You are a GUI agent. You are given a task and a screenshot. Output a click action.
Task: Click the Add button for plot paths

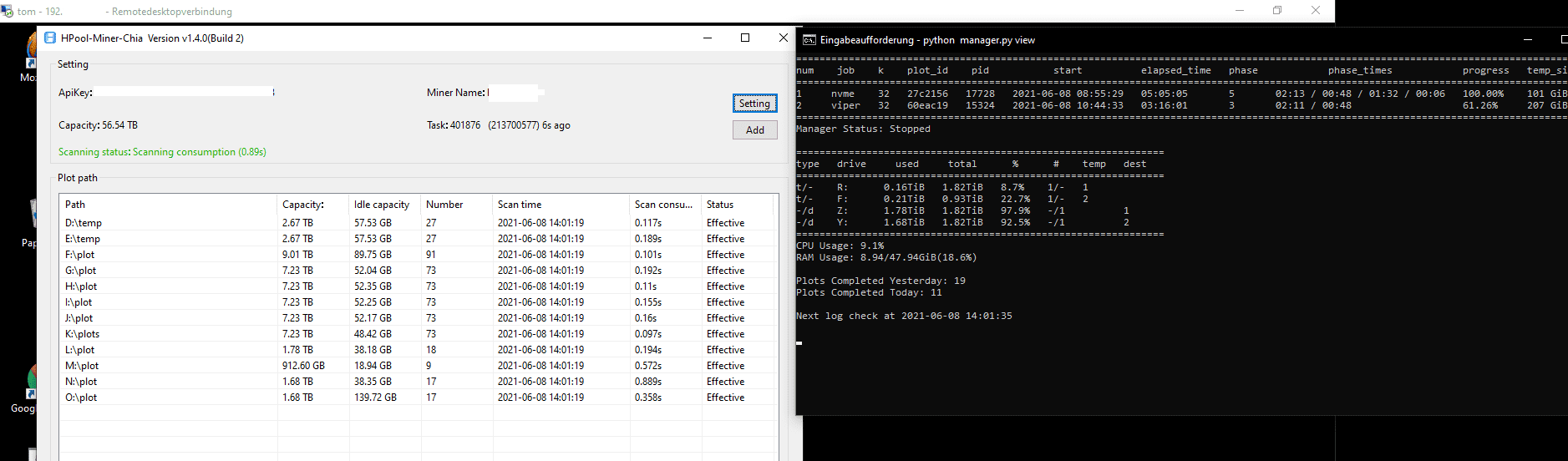755,130
